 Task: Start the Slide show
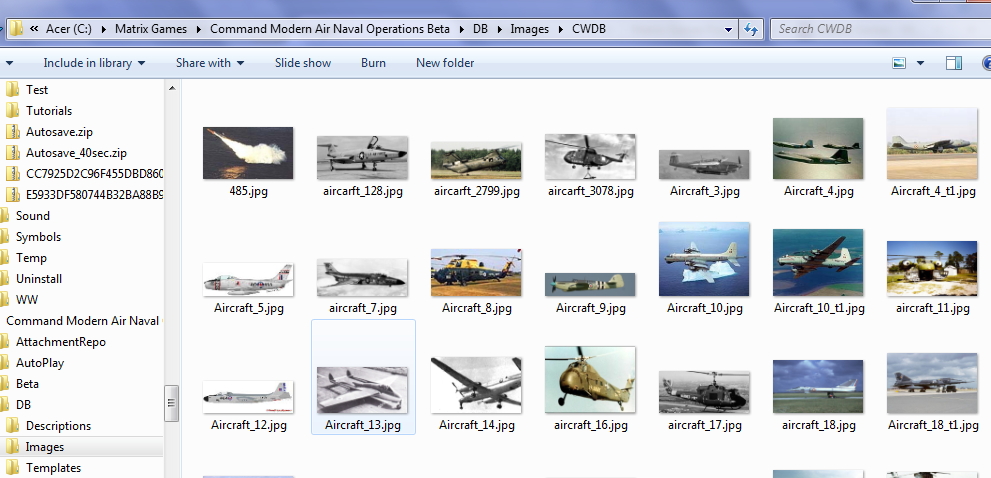pos(303,63)
